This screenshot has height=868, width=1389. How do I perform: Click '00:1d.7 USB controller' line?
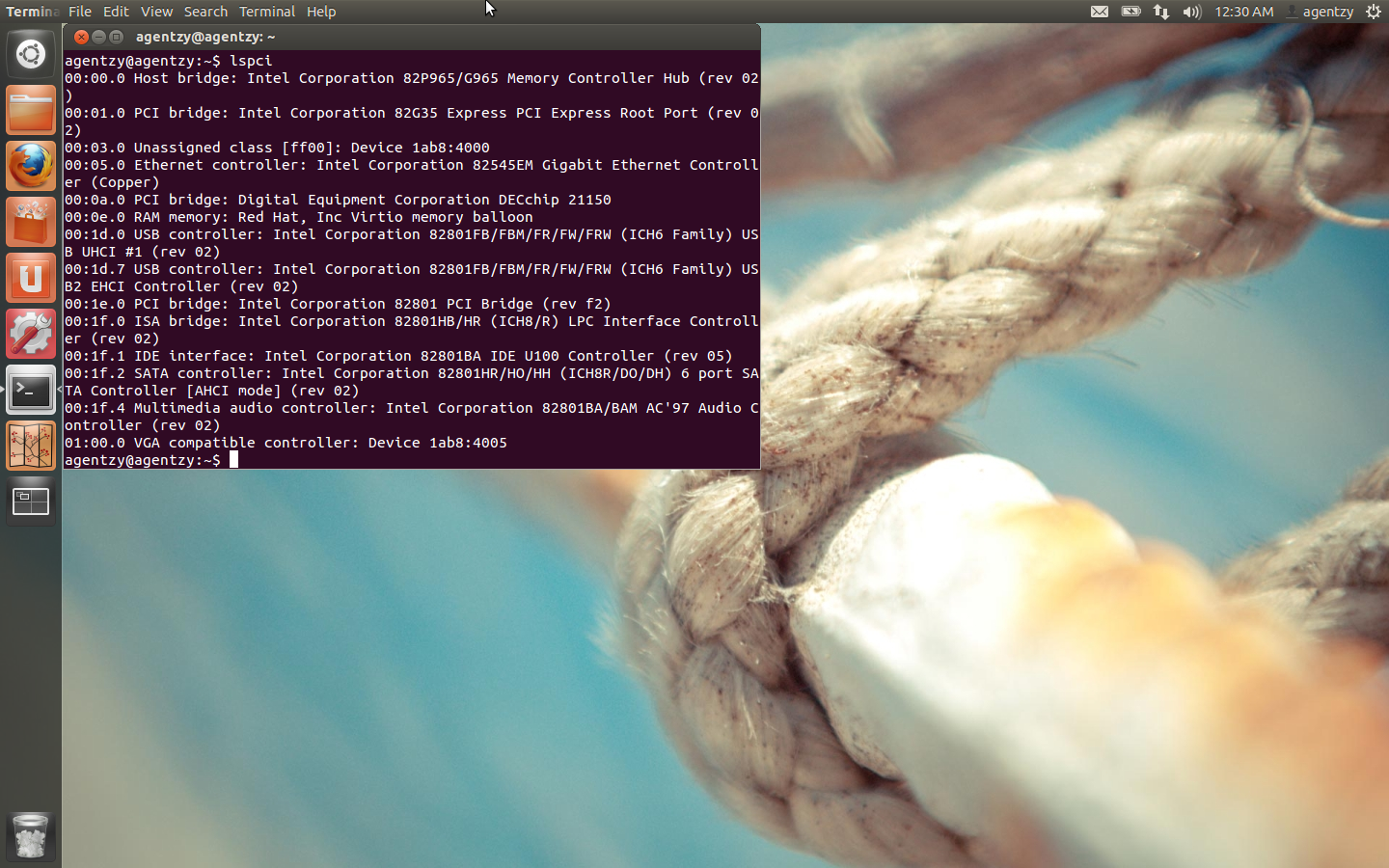(412, 278)
